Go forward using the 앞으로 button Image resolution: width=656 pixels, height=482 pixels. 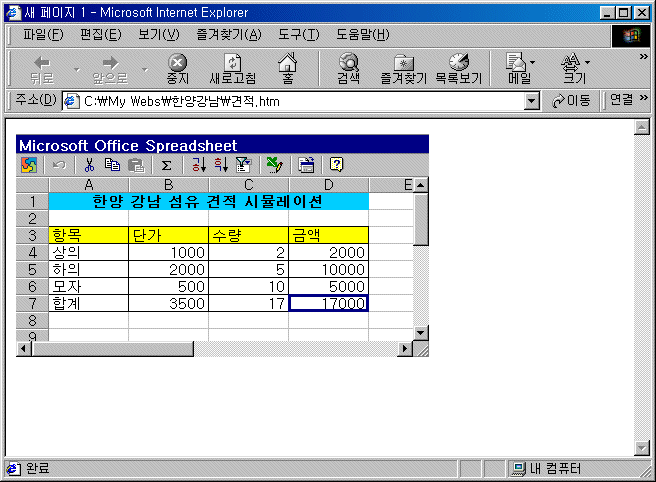click(110, 69)
